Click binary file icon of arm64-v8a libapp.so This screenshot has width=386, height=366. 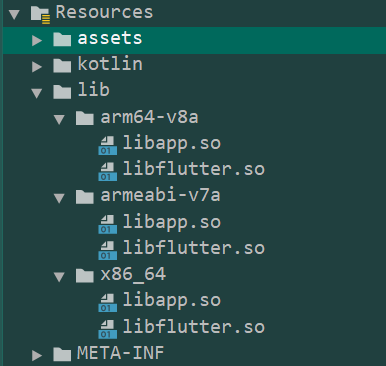click(108, 145)
